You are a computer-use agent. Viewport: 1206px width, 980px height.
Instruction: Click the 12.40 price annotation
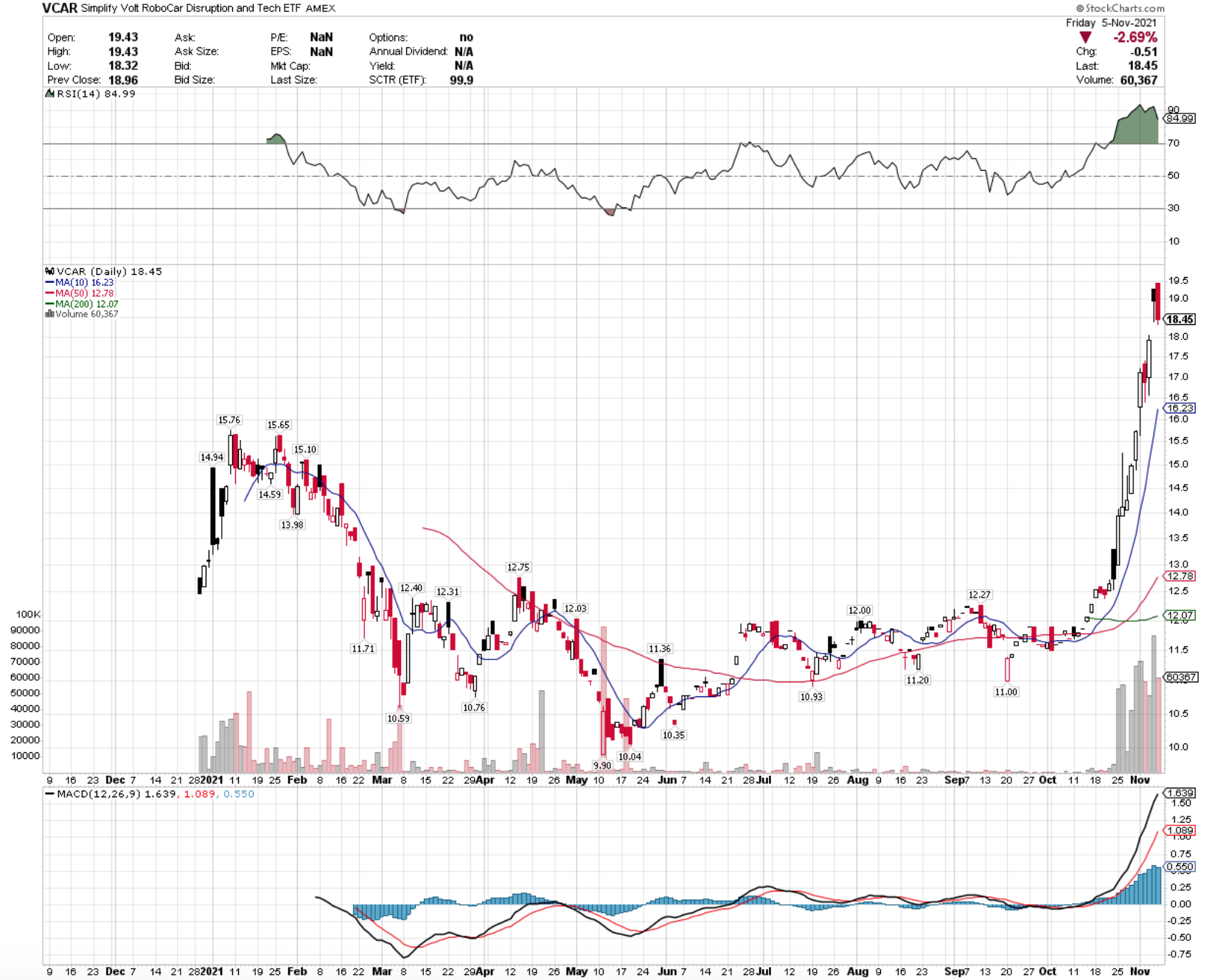(411, 588)
